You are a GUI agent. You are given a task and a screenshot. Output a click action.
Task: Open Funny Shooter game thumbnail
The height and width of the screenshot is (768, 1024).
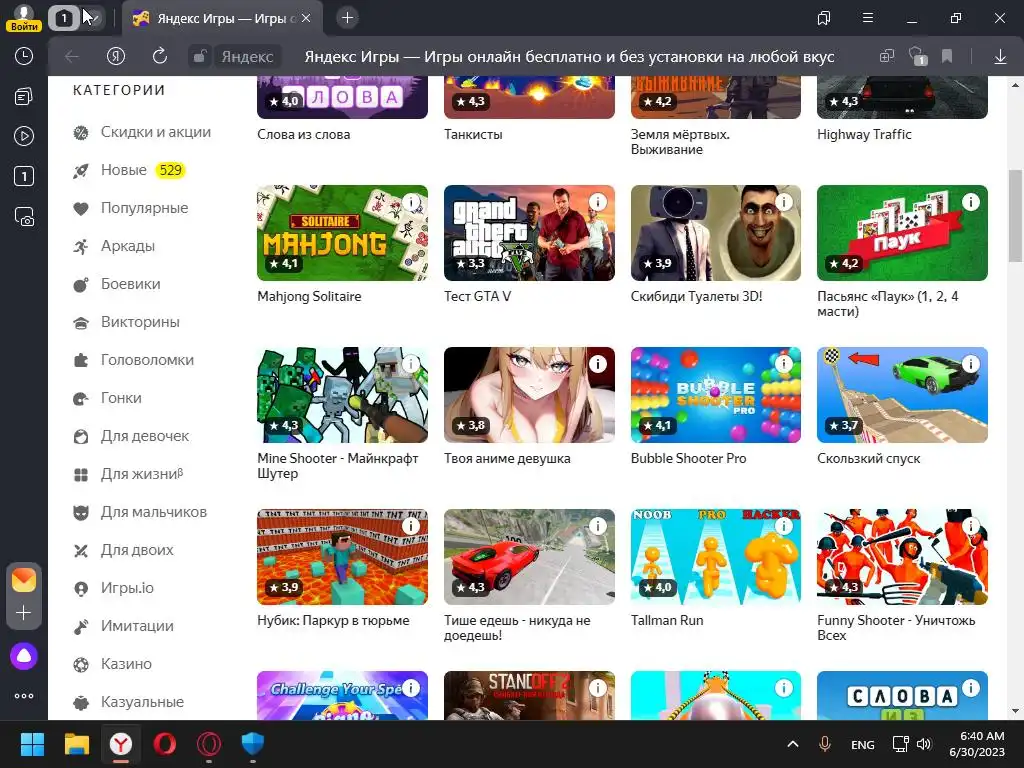tap(902, 557)
